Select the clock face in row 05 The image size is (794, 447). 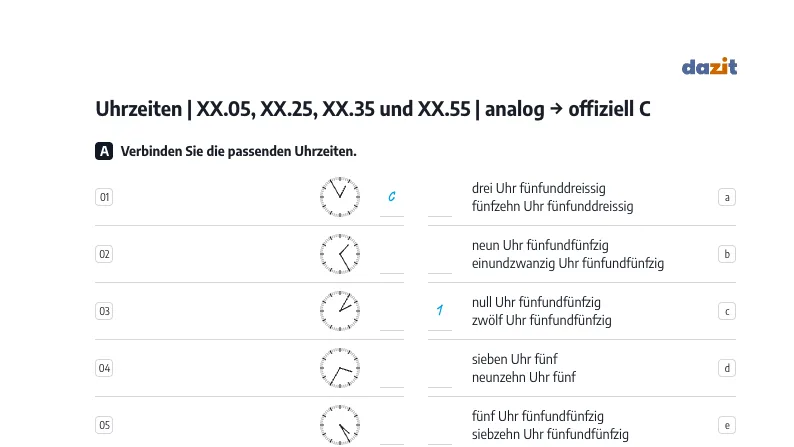point(340,425)
